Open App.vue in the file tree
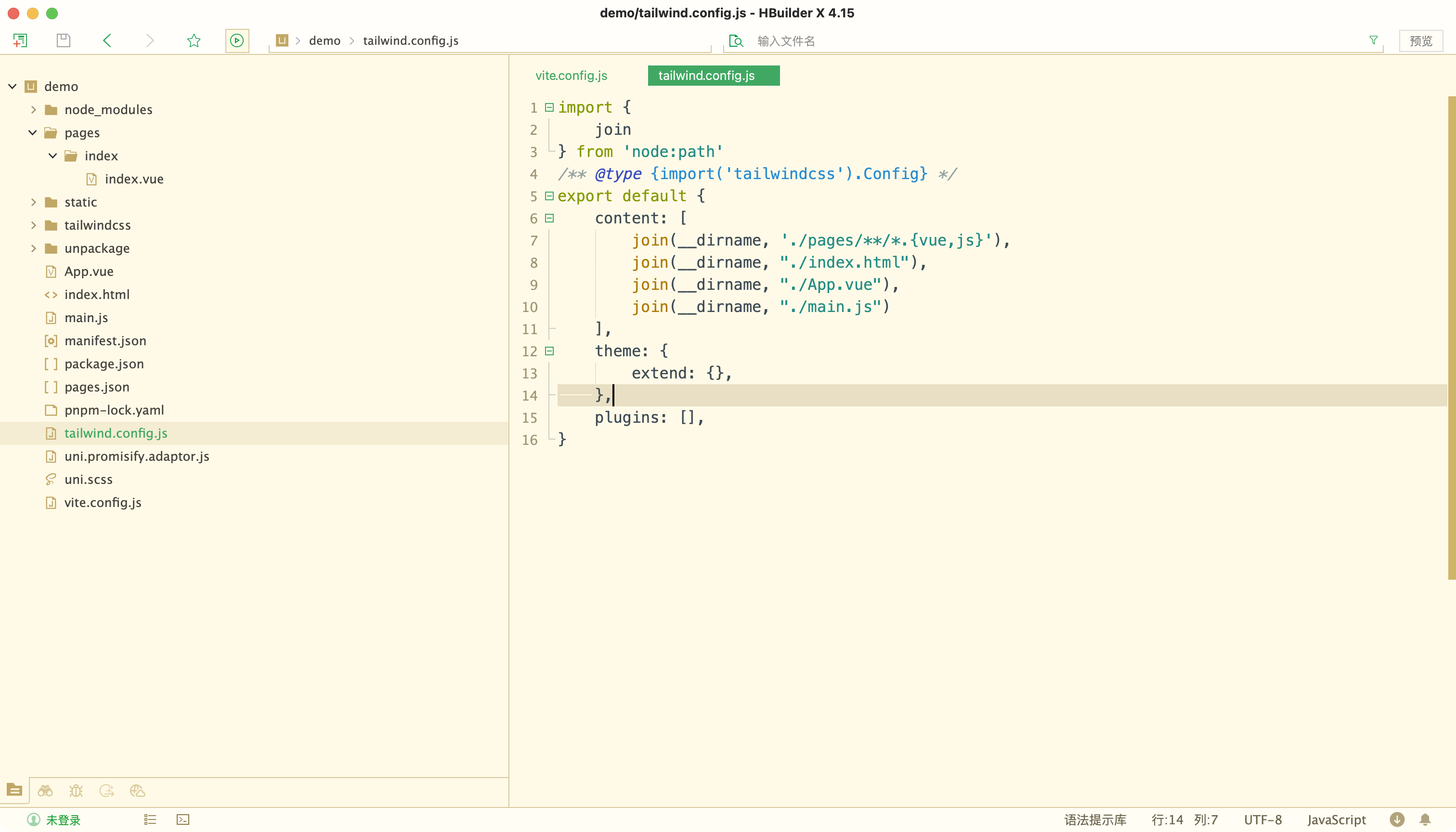1456x832 pixels. click(89, 272)
